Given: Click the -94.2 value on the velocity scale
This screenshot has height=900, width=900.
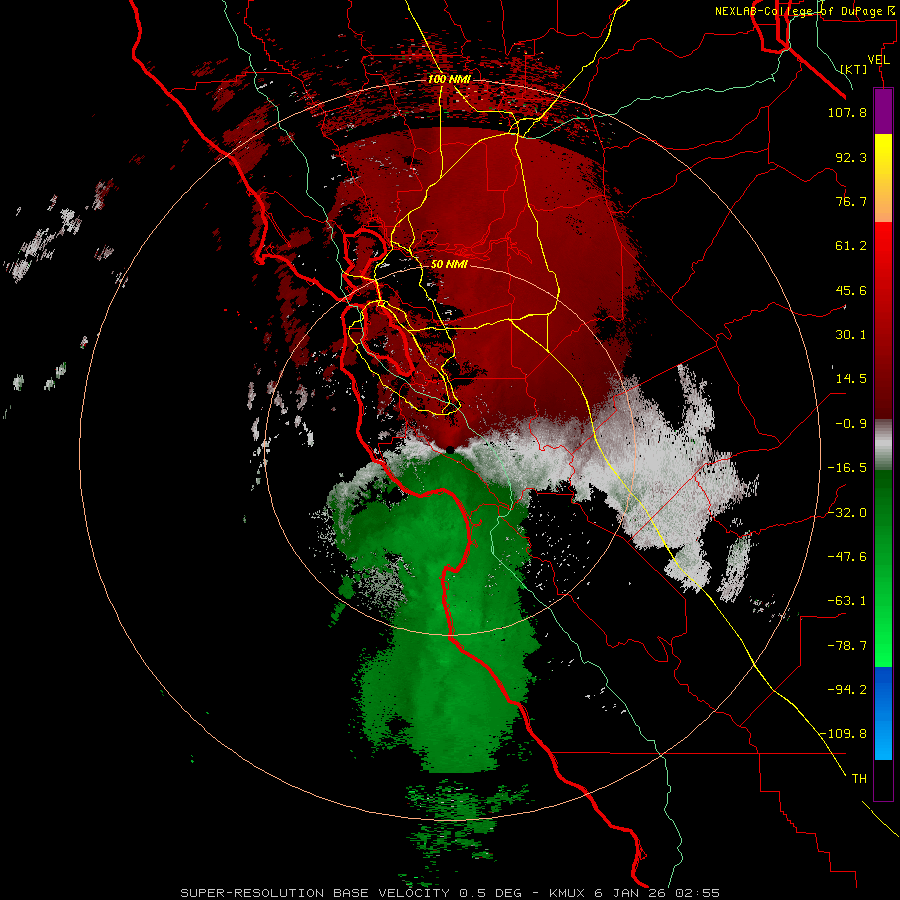Looking at the screenshot, I should (x=847, y=689).
